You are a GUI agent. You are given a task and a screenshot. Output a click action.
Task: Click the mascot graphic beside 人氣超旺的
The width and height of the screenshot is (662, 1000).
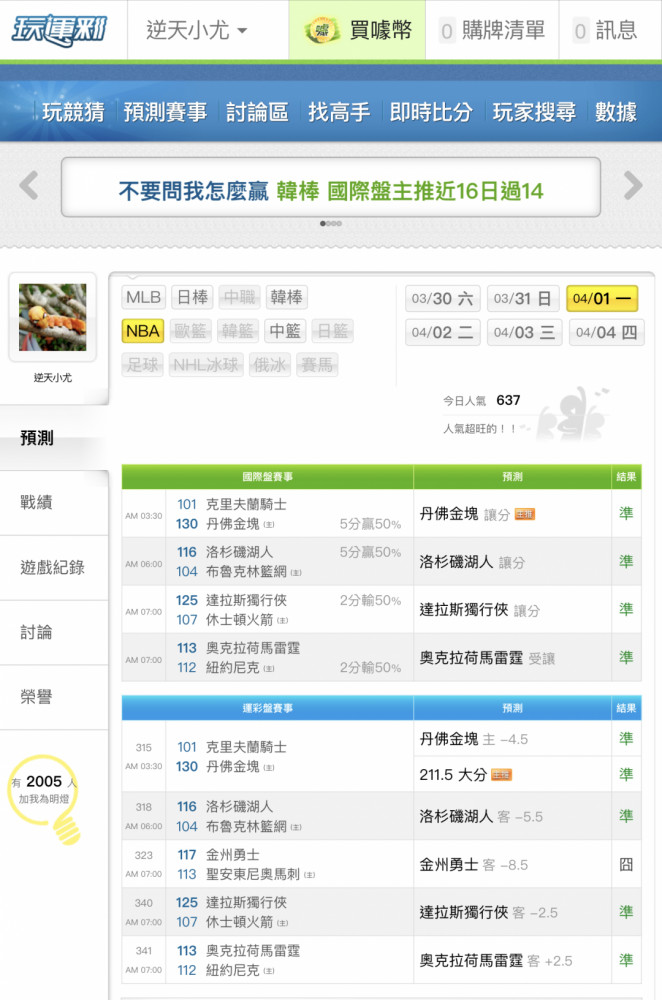[572, 413]
